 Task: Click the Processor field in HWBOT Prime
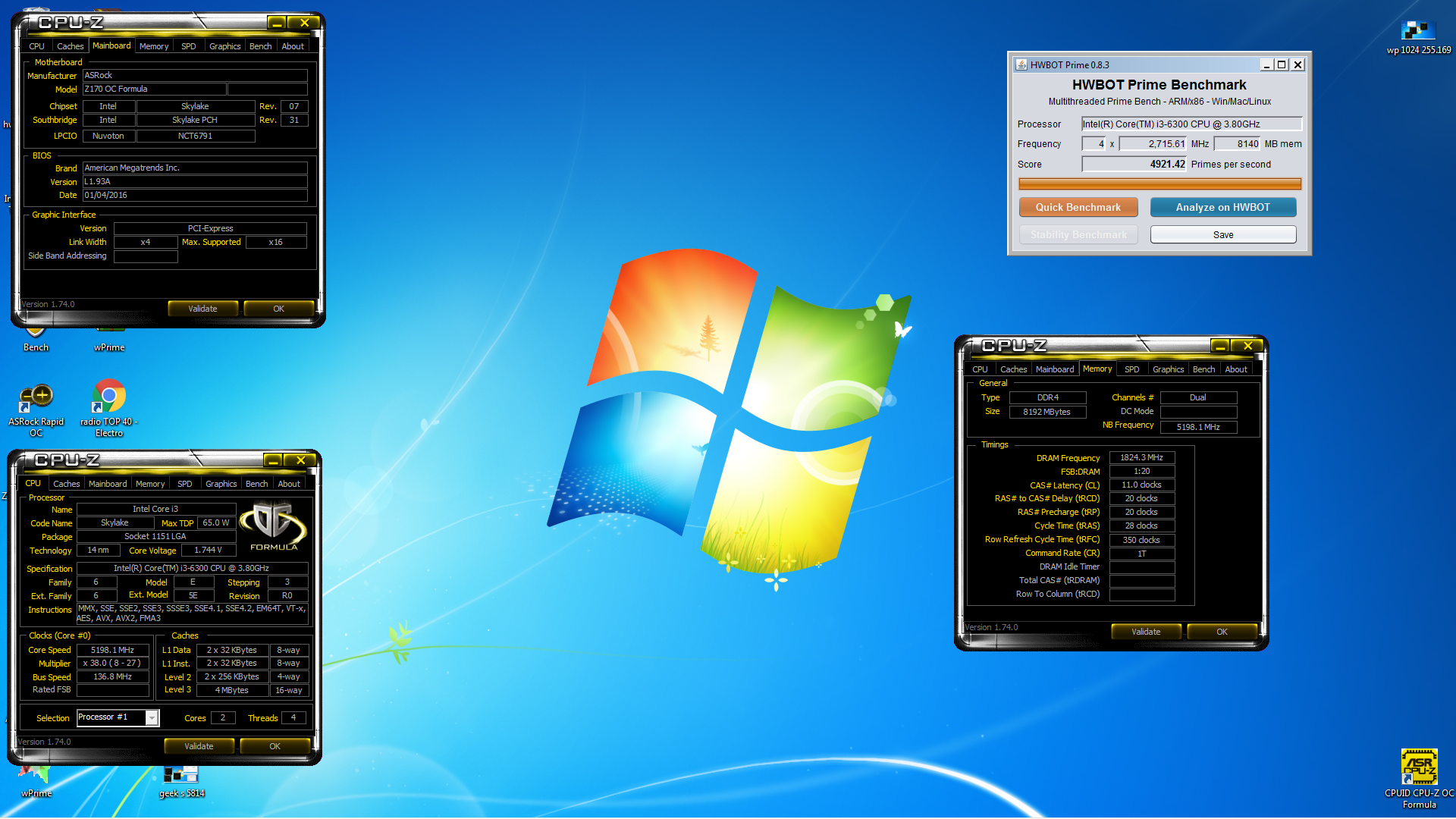(x=1191, y=124)
